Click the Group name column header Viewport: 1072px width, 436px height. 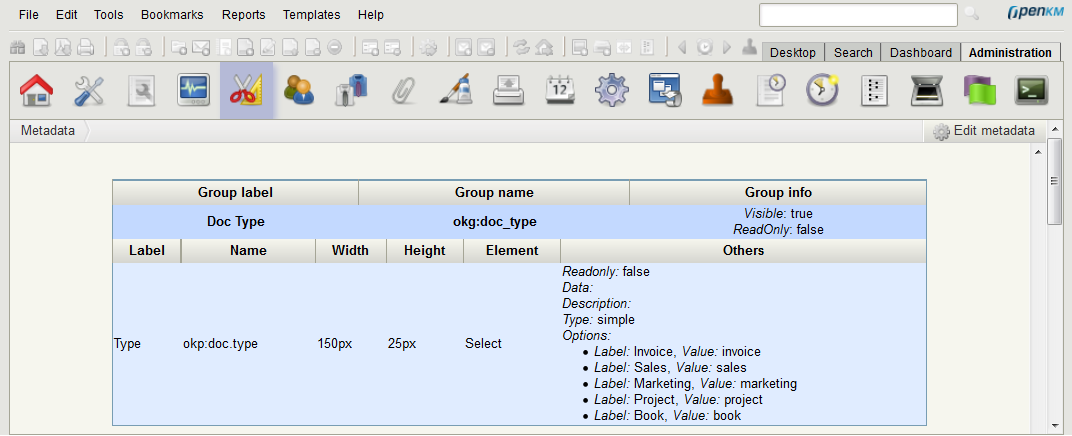[494, 193]
